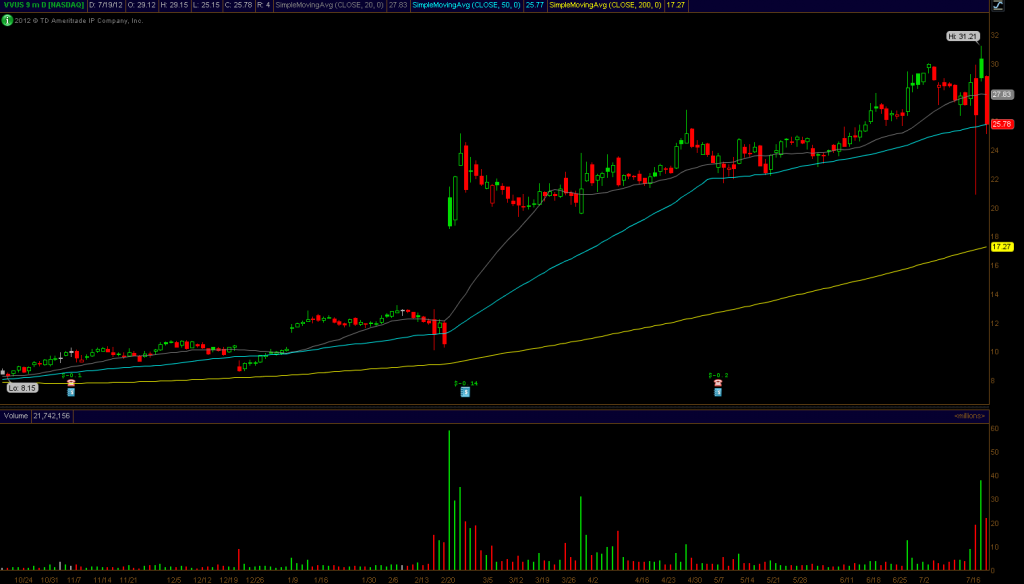Click the Hi: 31.21 price bubble

(961, 36)
